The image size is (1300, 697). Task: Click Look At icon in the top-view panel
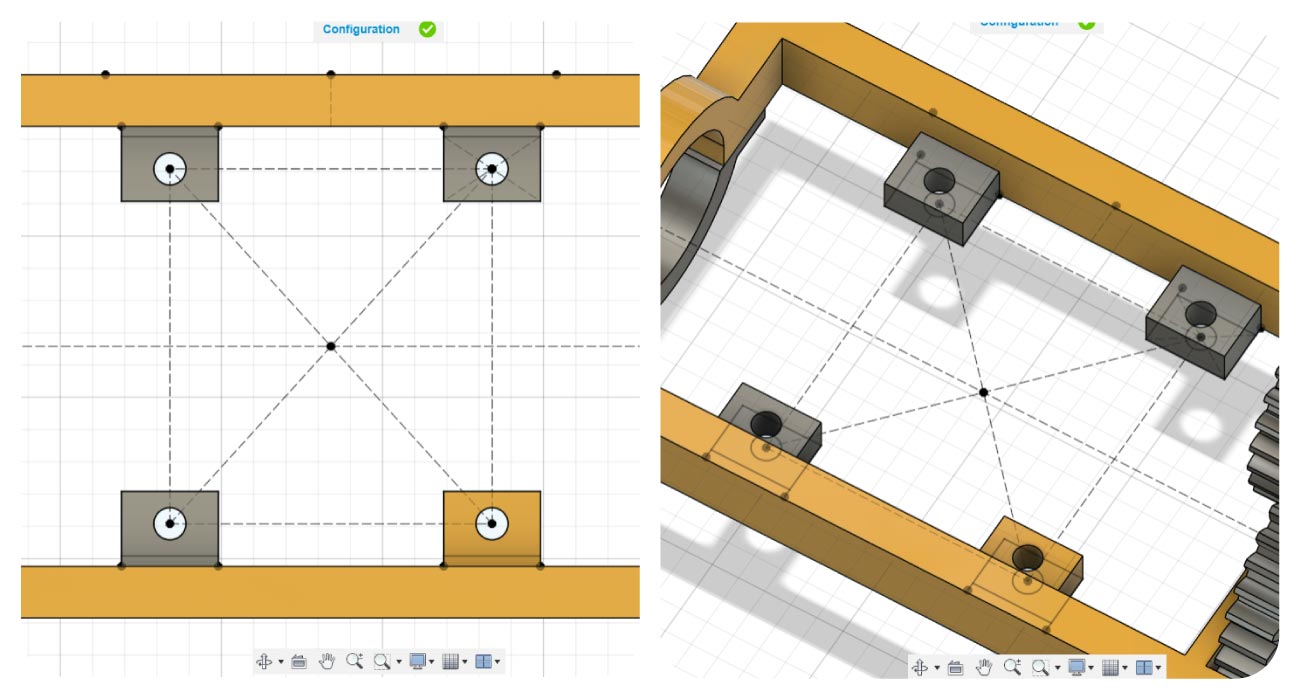(x=299, y=662)
